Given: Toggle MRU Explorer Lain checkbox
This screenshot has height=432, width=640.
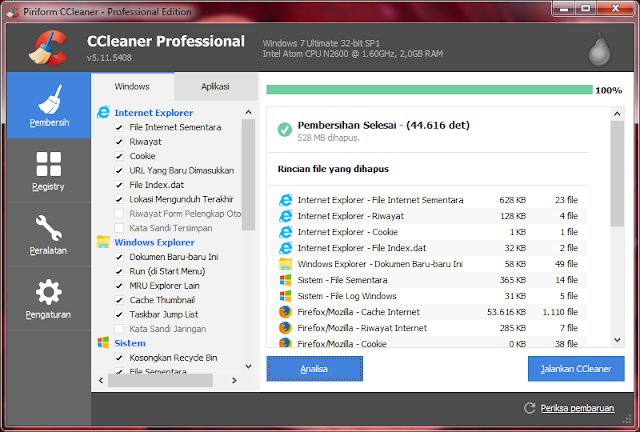Looking at the screenshot, I should 119,285.
